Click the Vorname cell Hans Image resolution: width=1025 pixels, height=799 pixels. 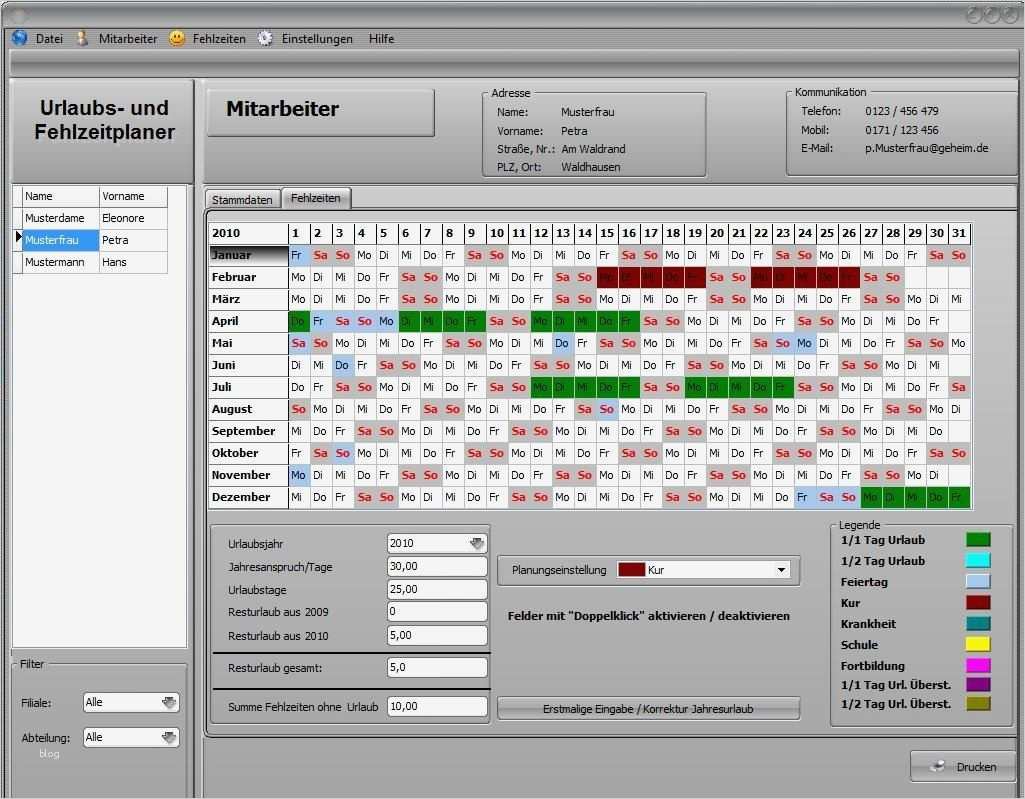point(133,262)
